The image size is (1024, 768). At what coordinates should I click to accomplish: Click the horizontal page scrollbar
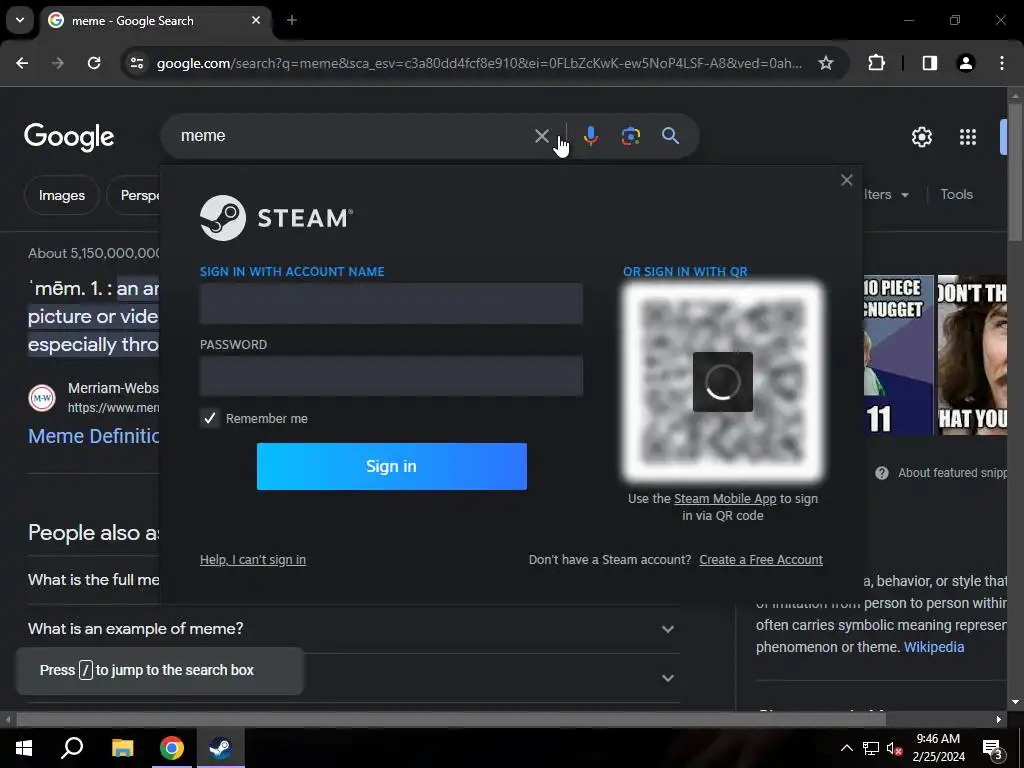click(451, 720)
